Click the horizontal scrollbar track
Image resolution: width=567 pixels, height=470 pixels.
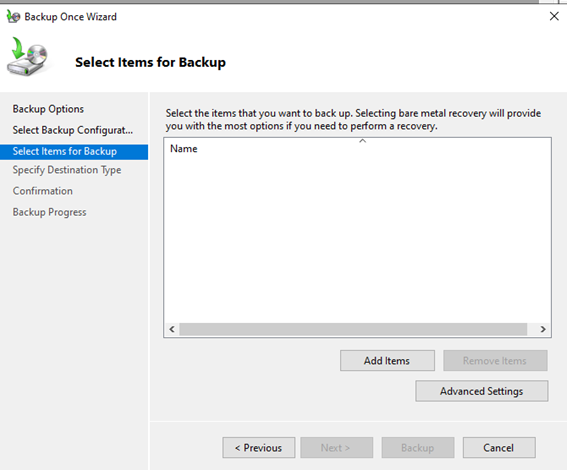[x=353, y=329]
